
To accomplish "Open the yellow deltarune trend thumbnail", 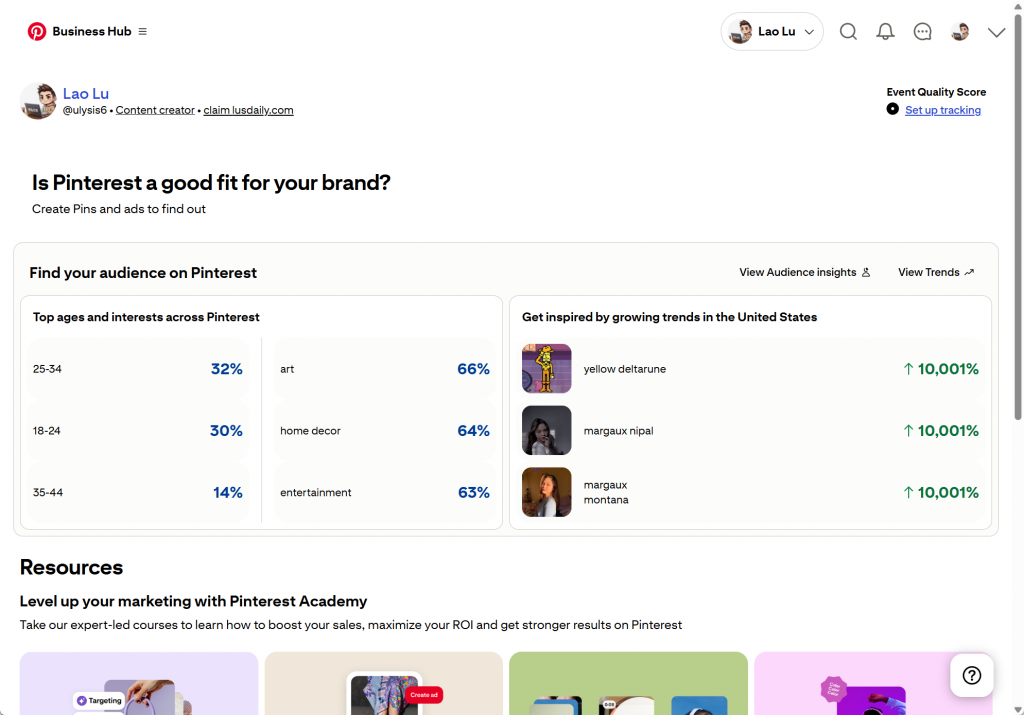I will click(547, 369).
